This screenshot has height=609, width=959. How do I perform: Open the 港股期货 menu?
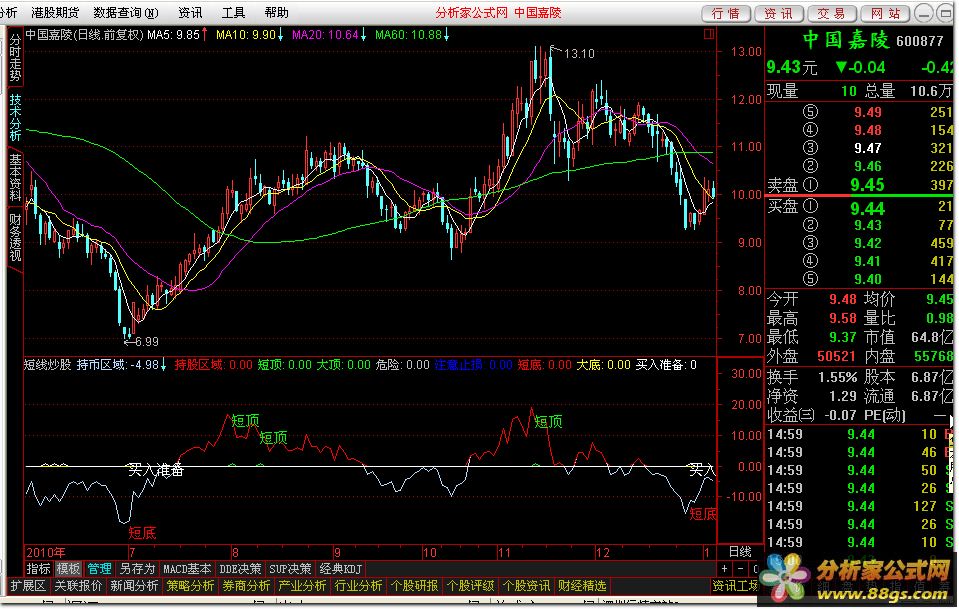click(x=56, y=12)
